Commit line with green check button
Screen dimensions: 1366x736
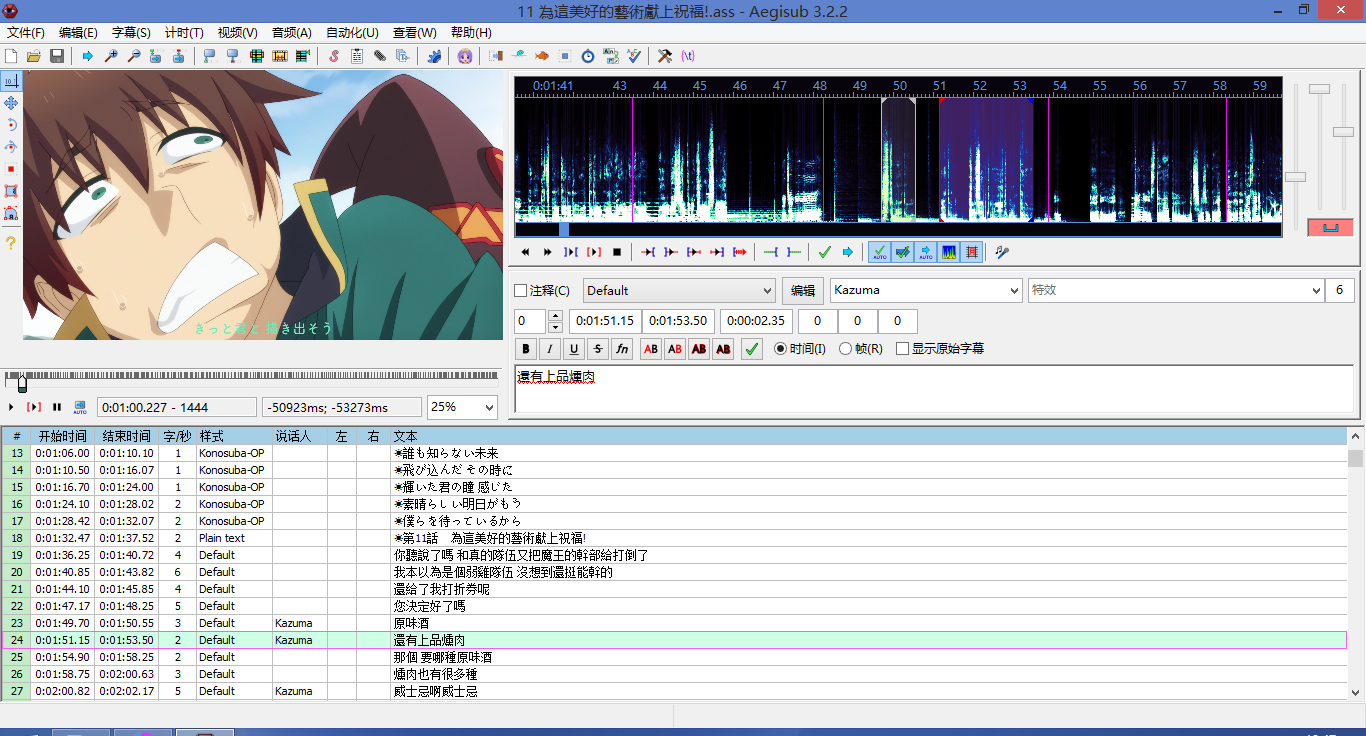coord(752,349)
